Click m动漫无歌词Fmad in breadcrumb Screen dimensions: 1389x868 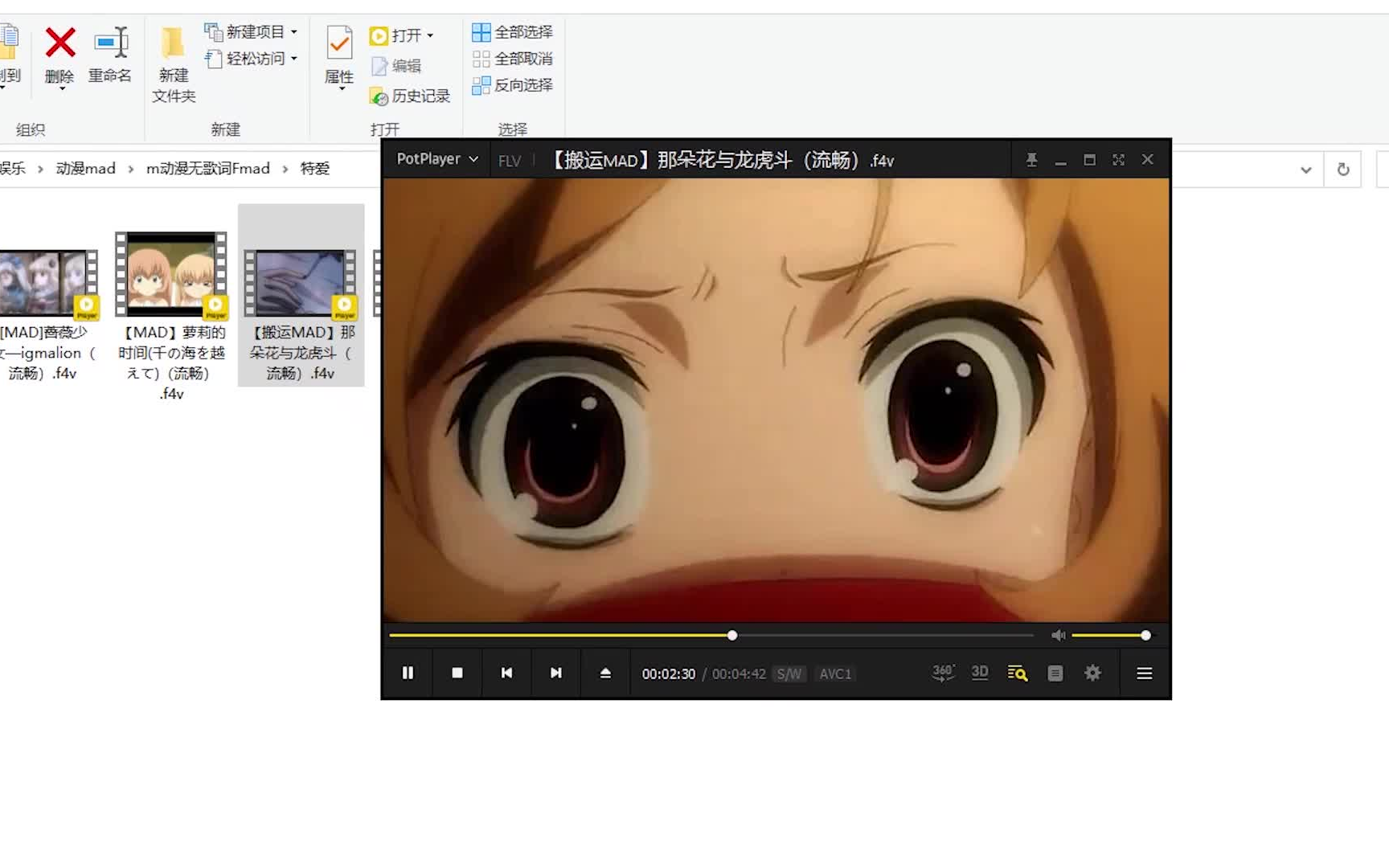(x=208, y=169)
